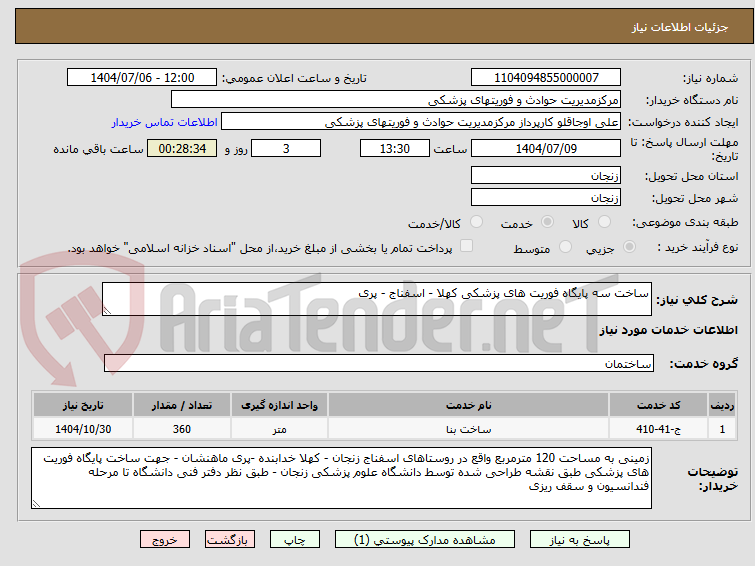The height and width of the screenshot is (566, 755).
Task: Click the remaining time 00:28:34 field
Action: (x=182, y=148)
